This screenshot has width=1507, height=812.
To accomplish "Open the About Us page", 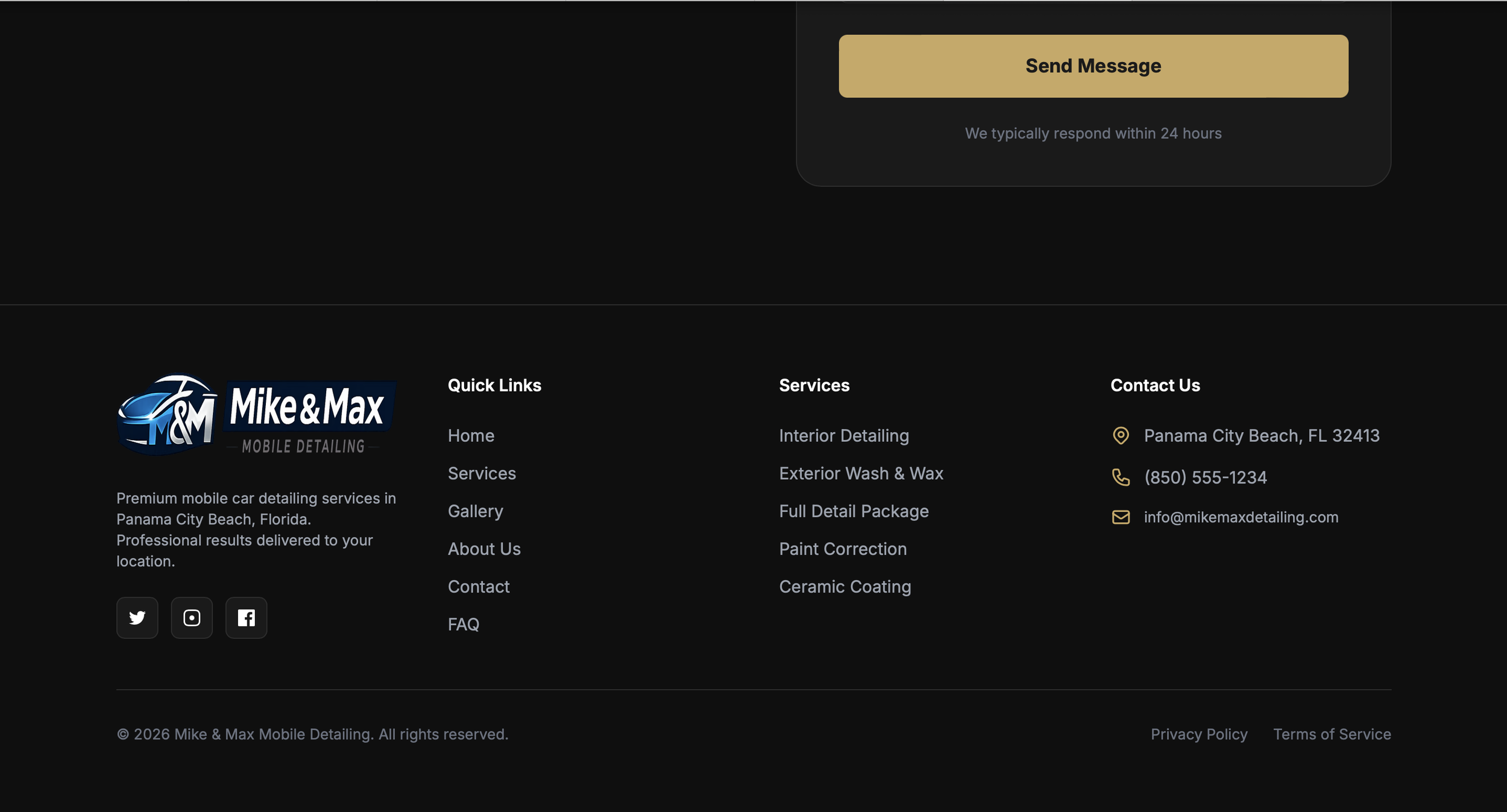I will [x=484, y=549].
